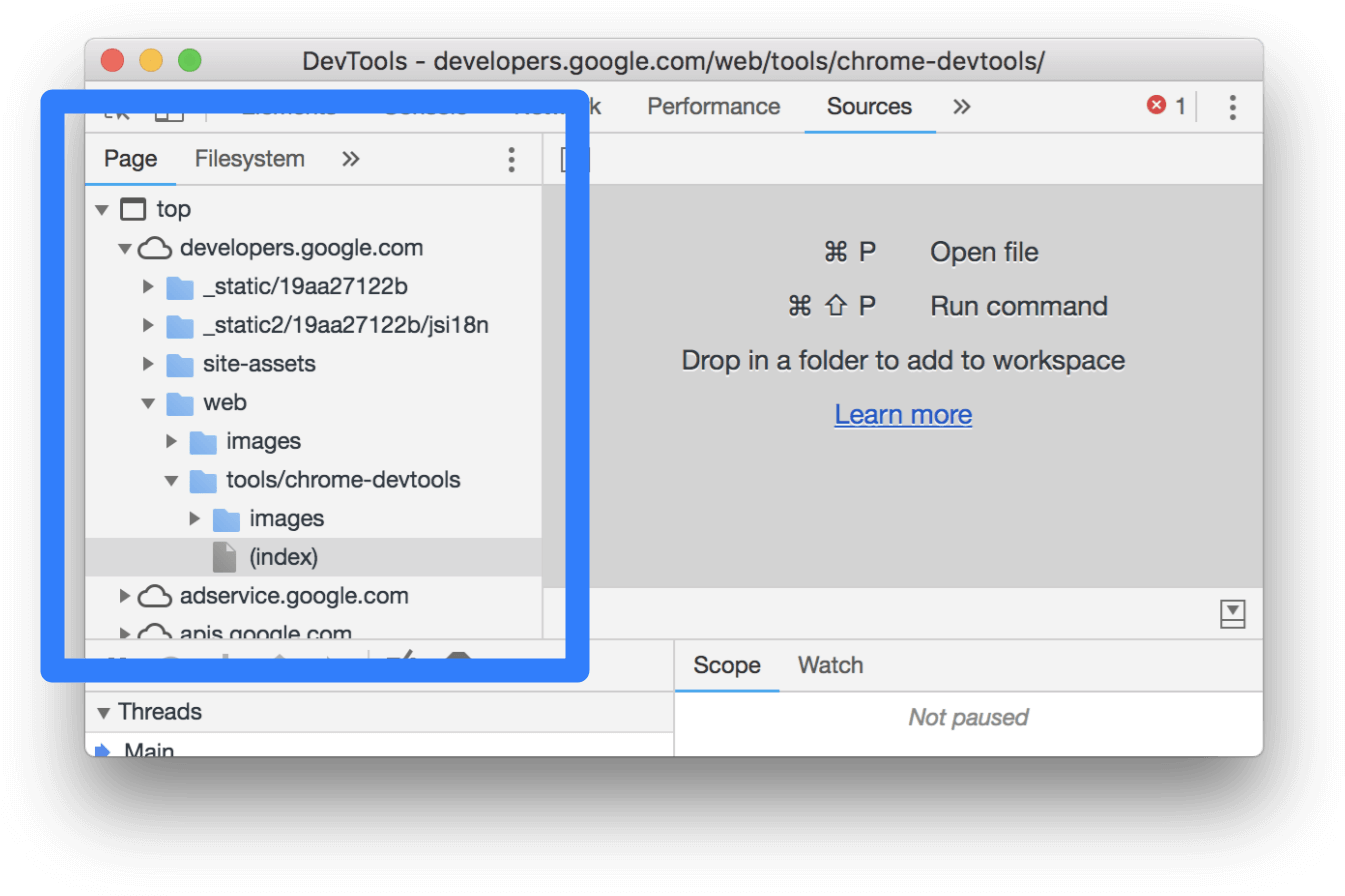
Task: Expand the images folder under web
Action: pos(171,442)
